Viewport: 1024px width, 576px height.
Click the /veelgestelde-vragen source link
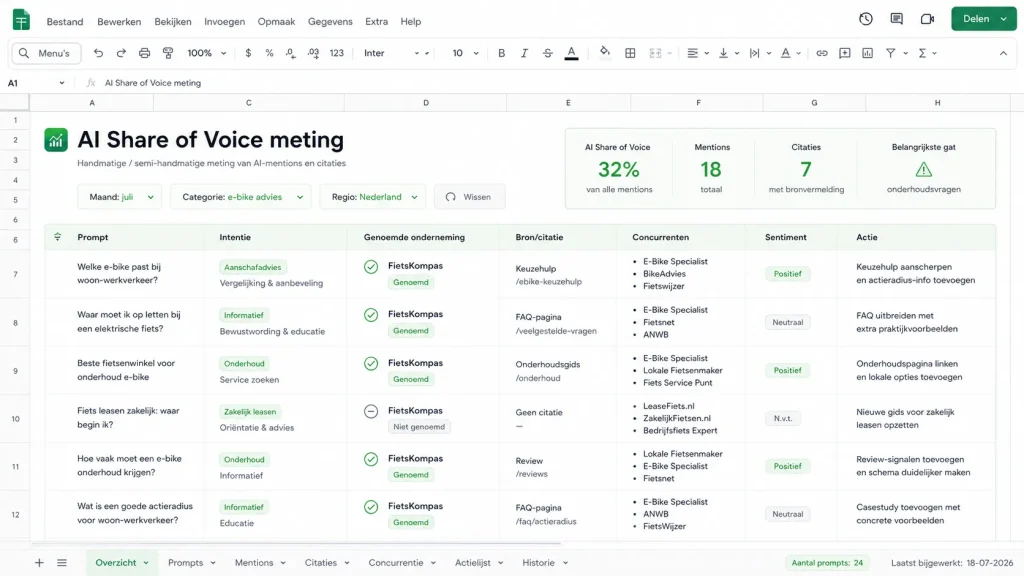556,330
